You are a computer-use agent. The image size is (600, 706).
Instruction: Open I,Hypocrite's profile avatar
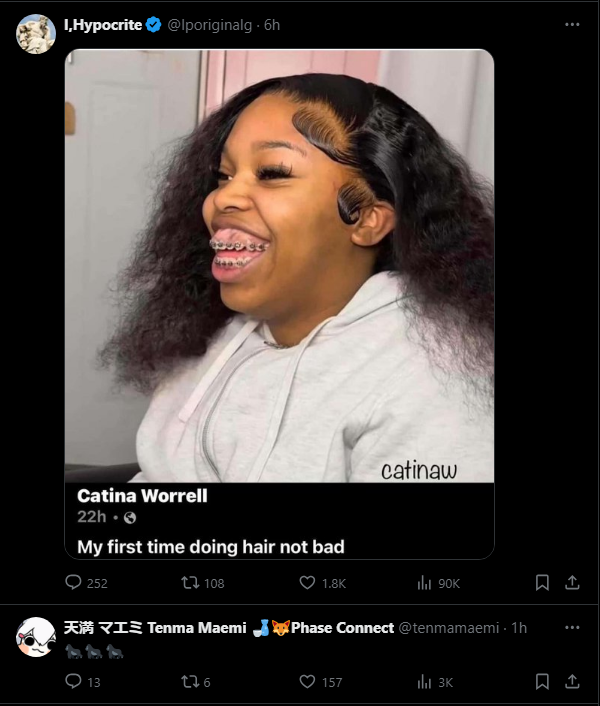36,34
